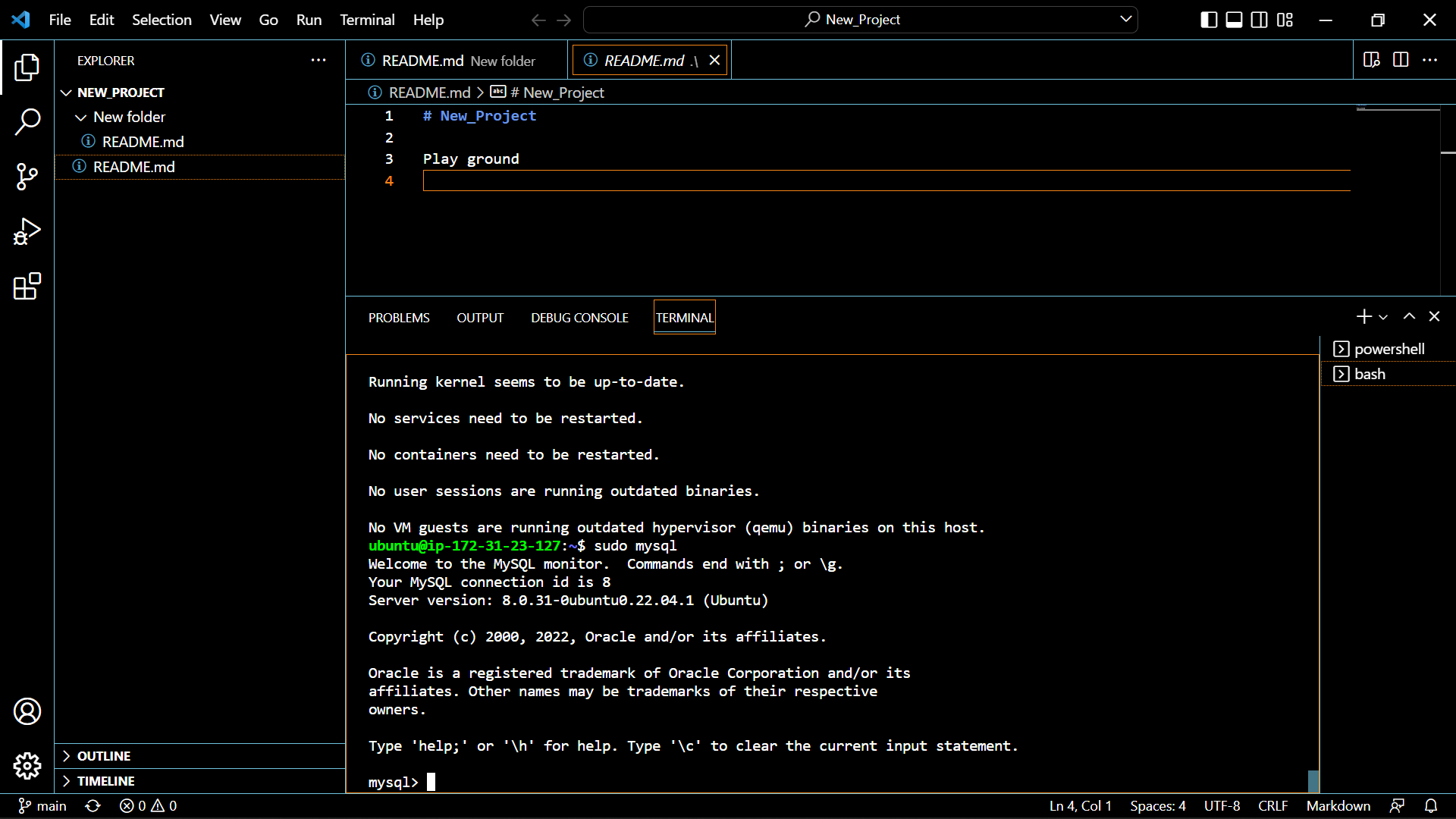Switch to the PROBLEMS tab

(x=398, y=317)
